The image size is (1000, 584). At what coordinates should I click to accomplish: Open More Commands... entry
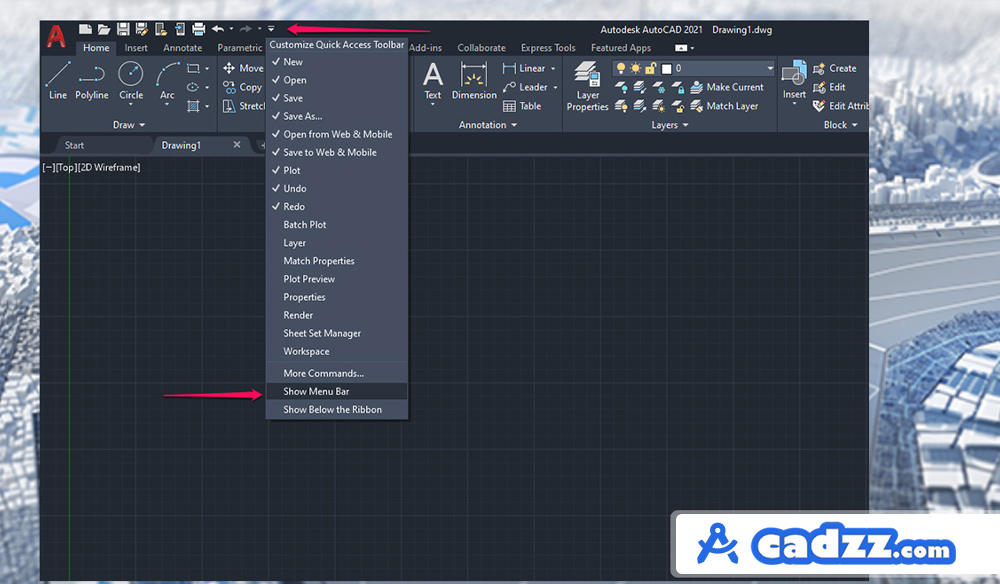pos(337,374)
